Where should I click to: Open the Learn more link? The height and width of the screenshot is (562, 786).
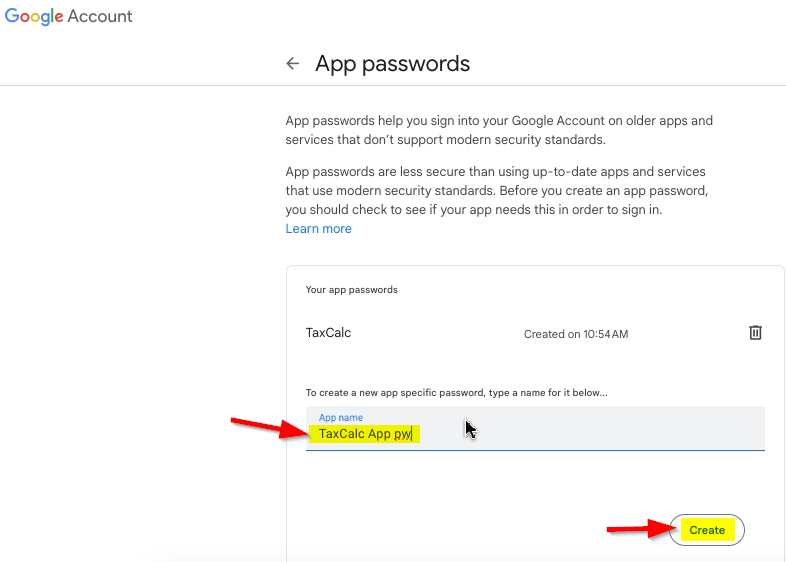coord(318,229)
